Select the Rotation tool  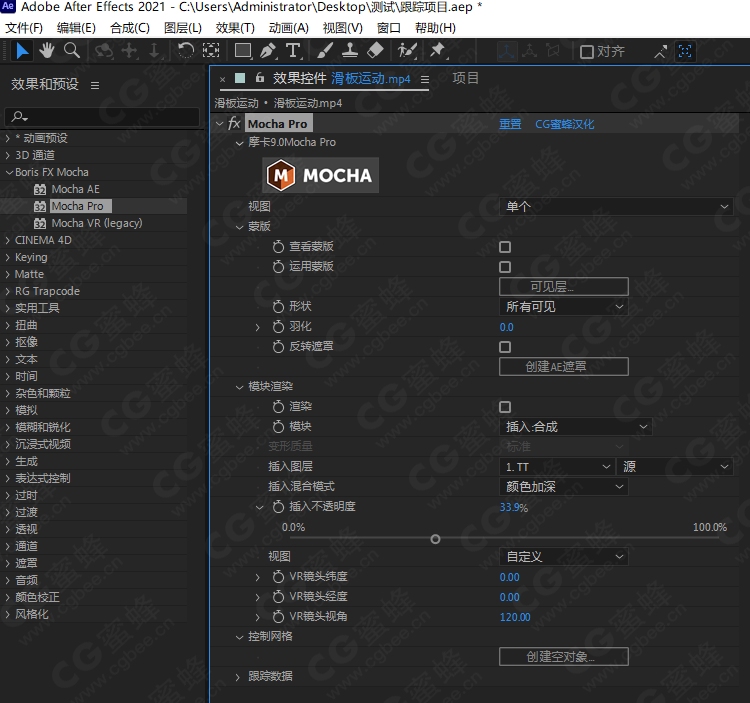[x=186, y=51]
